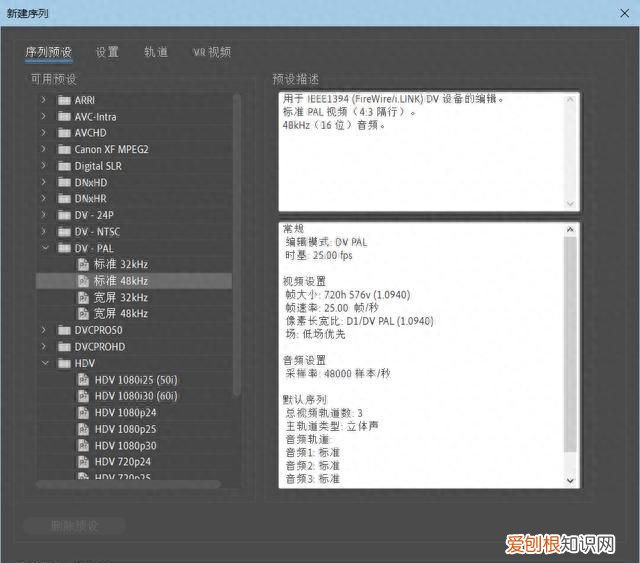Screen dimensions: 640x563
Task: Expand the DV - 24P folder
Action: pos(44,215)
